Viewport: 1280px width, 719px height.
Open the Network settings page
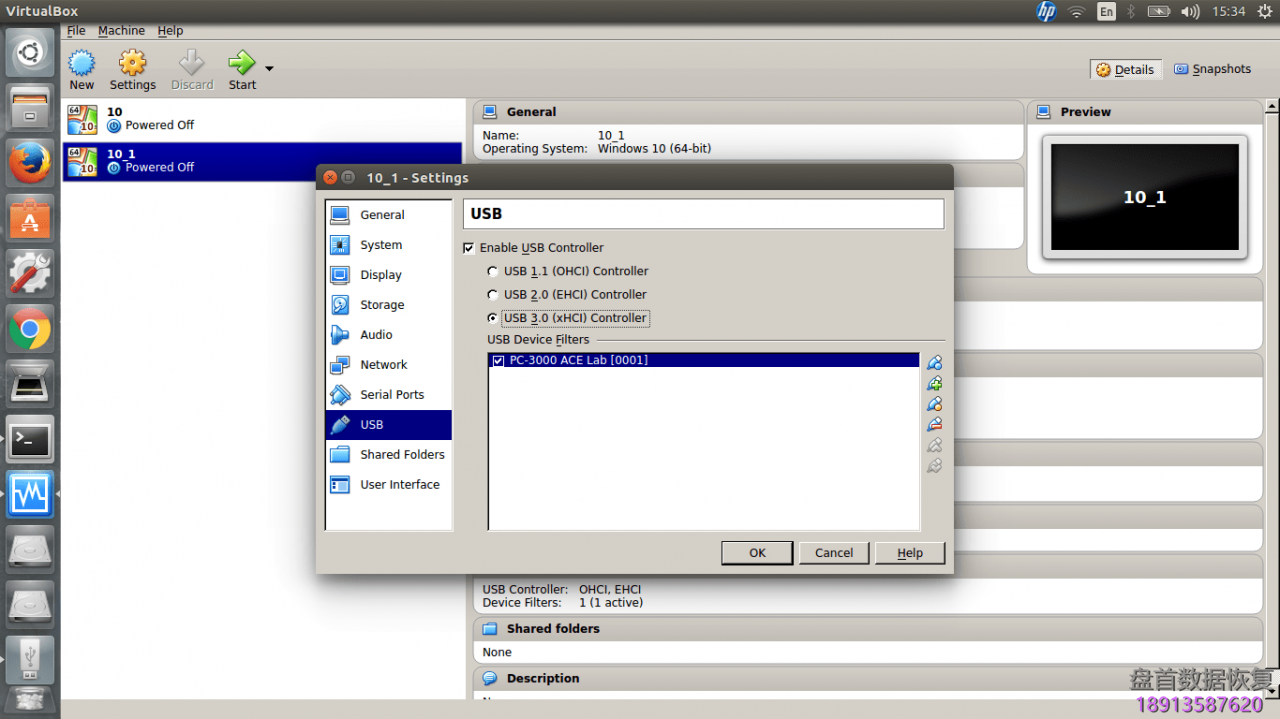[384, 364]
